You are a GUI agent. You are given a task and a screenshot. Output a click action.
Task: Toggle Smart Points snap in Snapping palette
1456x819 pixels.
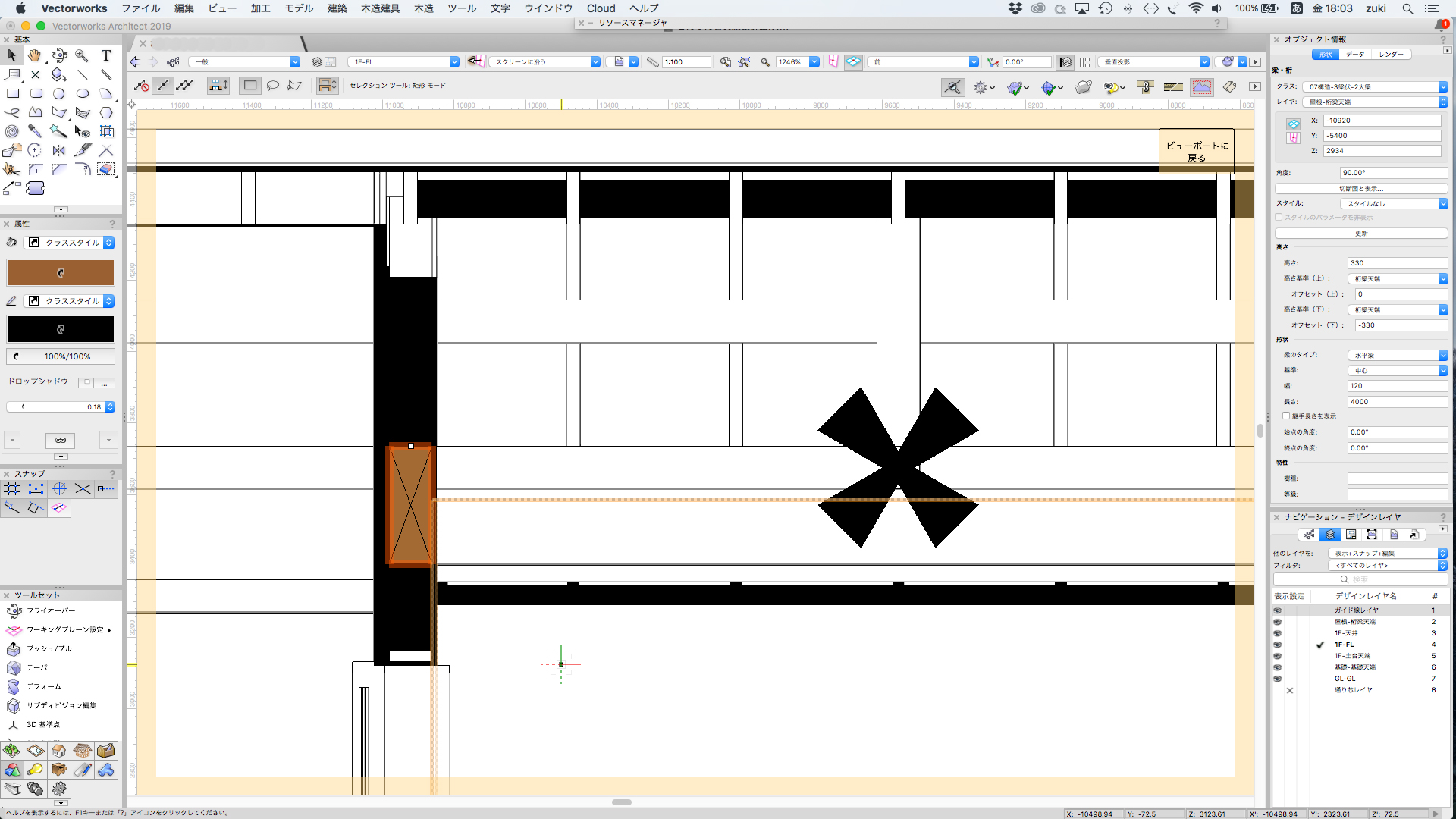[106, 489]
